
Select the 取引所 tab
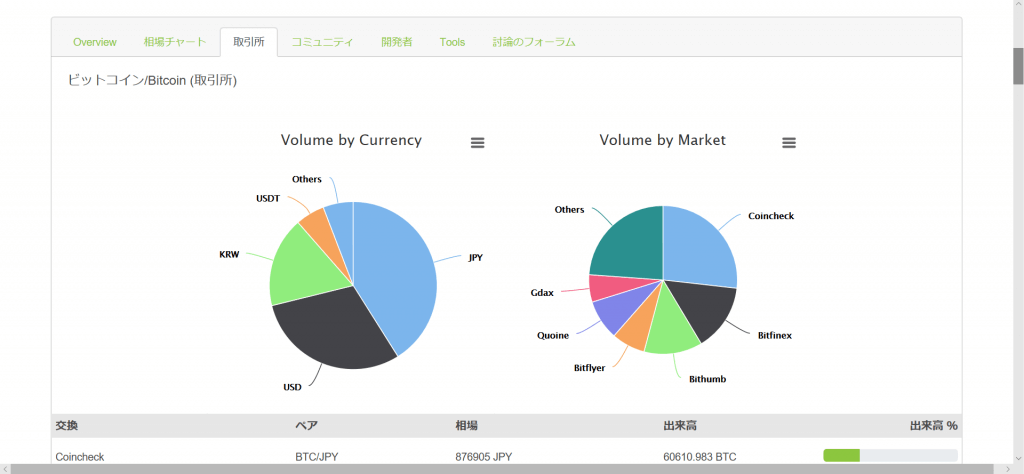[249, 42]
